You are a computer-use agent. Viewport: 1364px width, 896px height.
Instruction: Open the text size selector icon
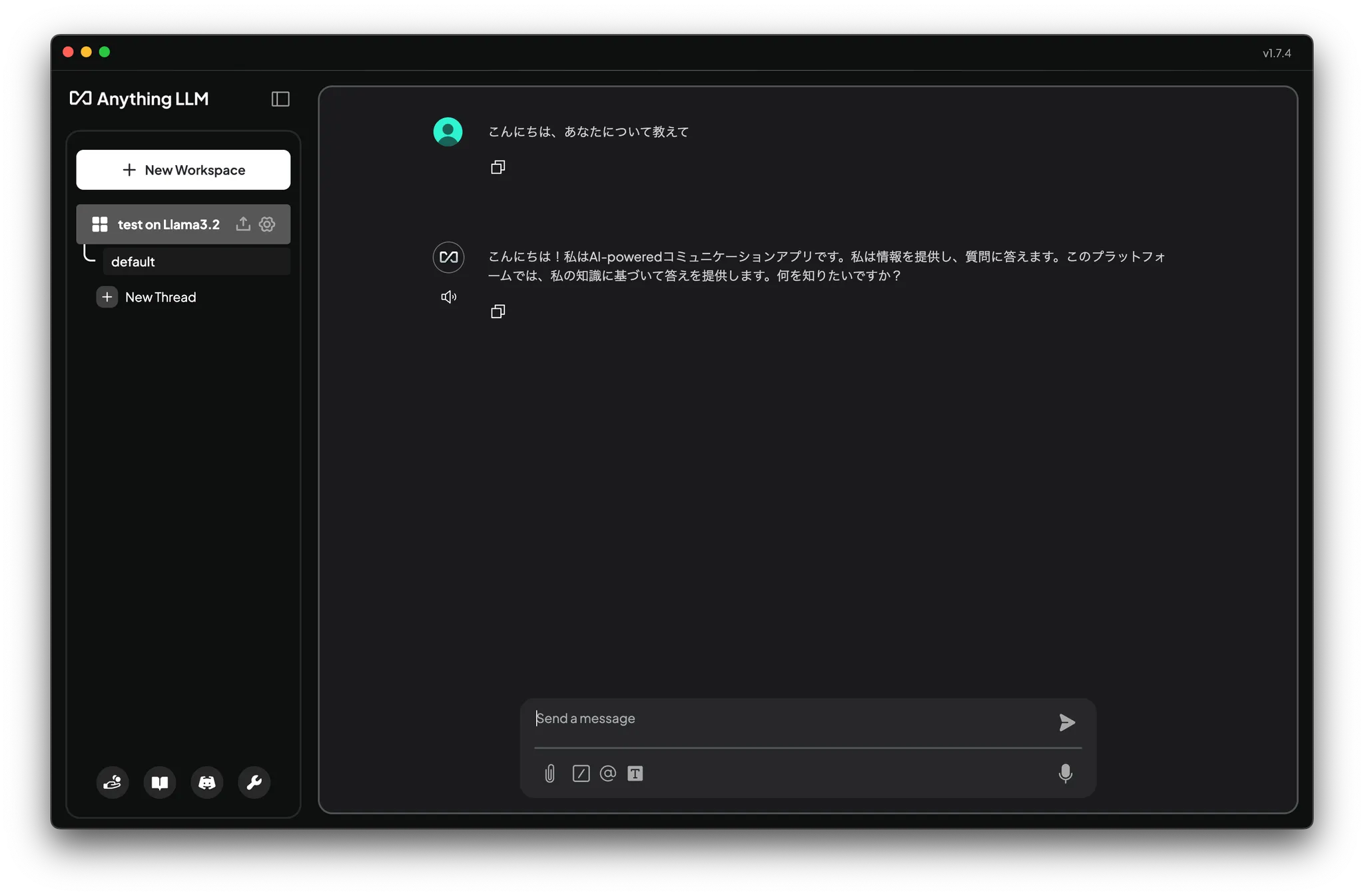(x=635, y=774)
